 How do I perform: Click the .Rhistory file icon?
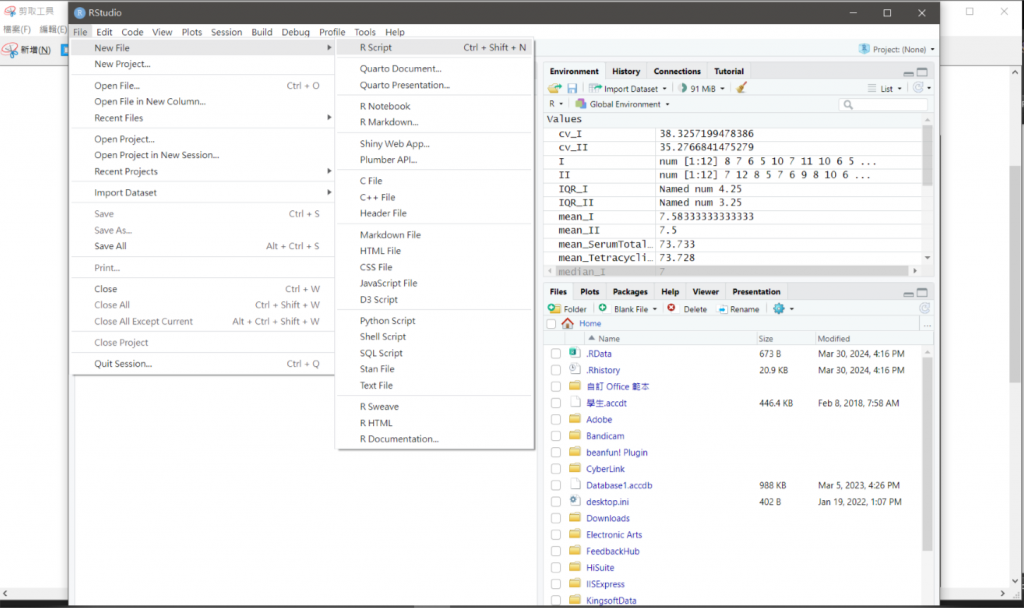pyautogui.click(x=575, y=369)
